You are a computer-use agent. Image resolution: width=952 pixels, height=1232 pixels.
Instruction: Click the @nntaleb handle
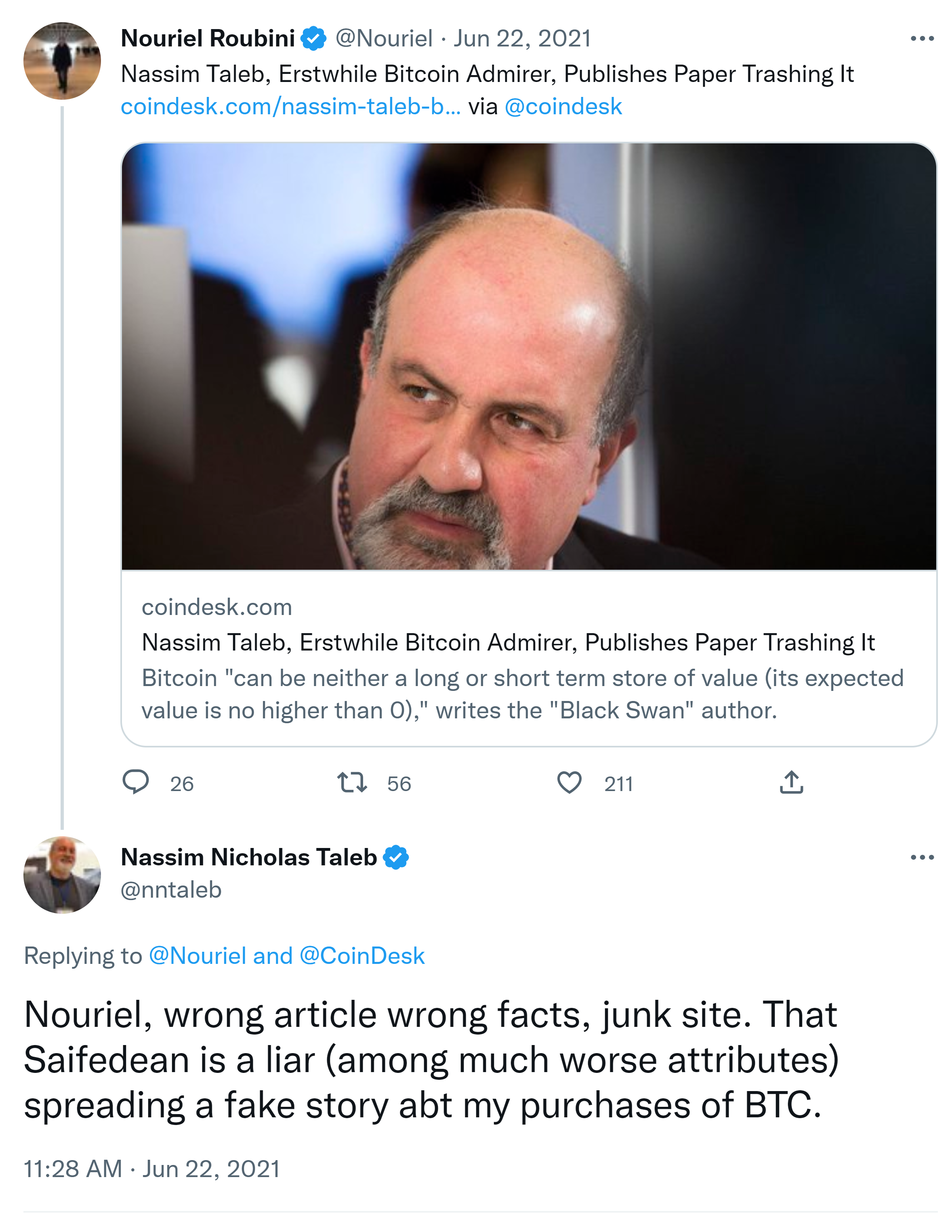point(171,890)
